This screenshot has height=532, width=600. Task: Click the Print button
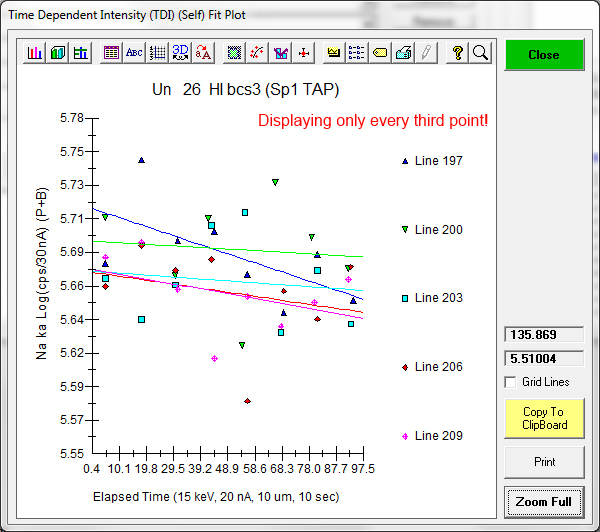(x=543, y=462)
